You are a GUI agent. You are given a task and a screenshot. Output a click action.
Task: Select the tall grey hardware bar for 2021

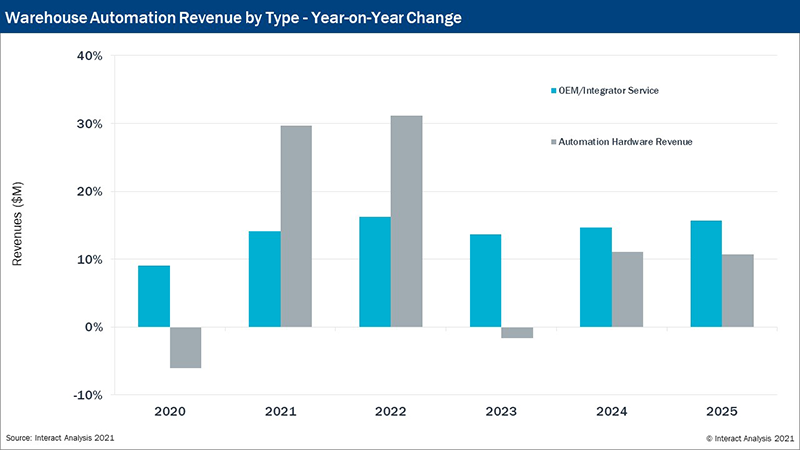click(x=296, y=226)
